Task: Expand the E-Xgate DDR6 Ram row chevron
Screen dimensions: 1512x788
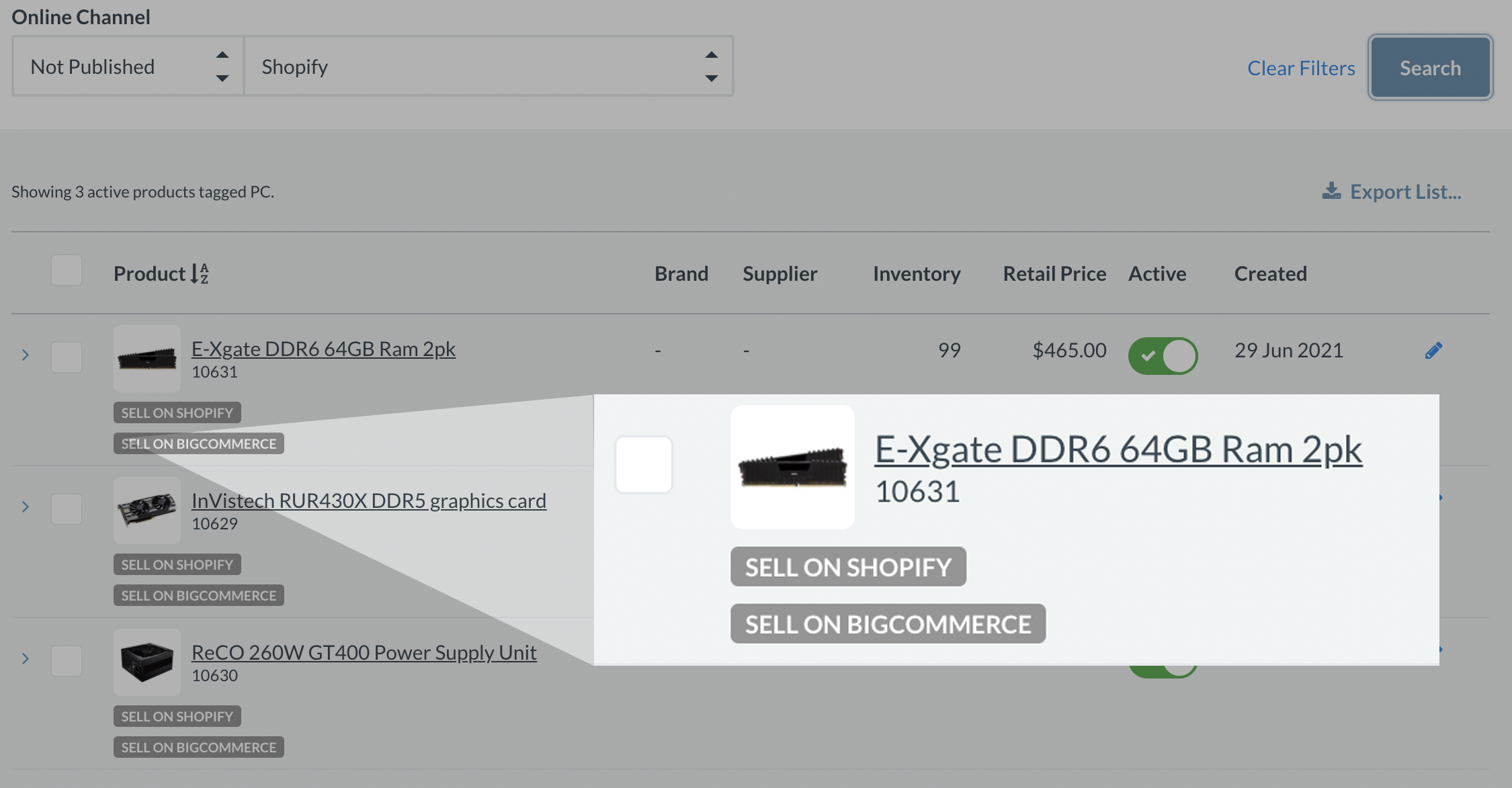Action: [26, 355]
